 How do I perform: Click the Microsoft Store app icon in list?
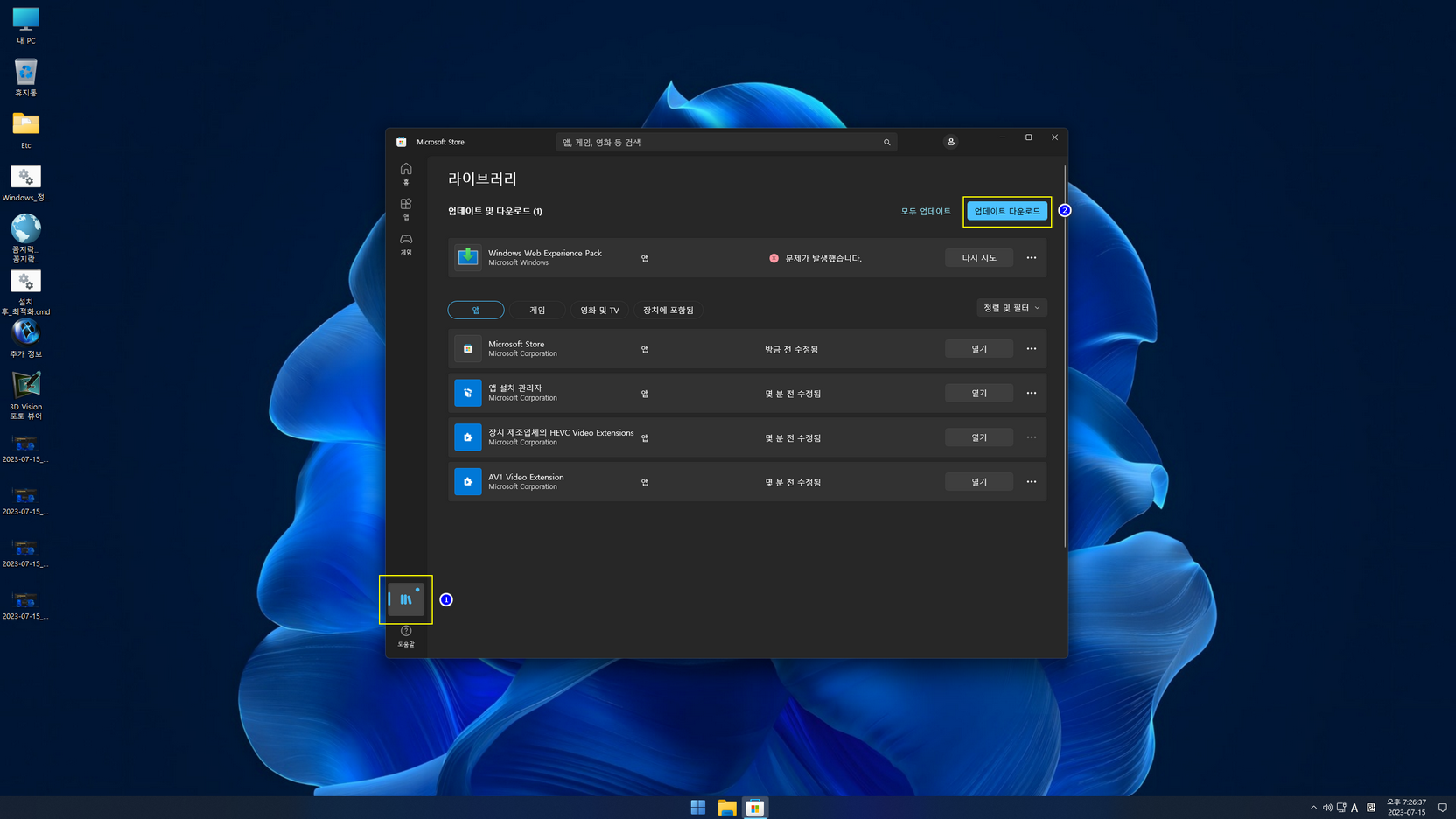click(x=468, y=348)
